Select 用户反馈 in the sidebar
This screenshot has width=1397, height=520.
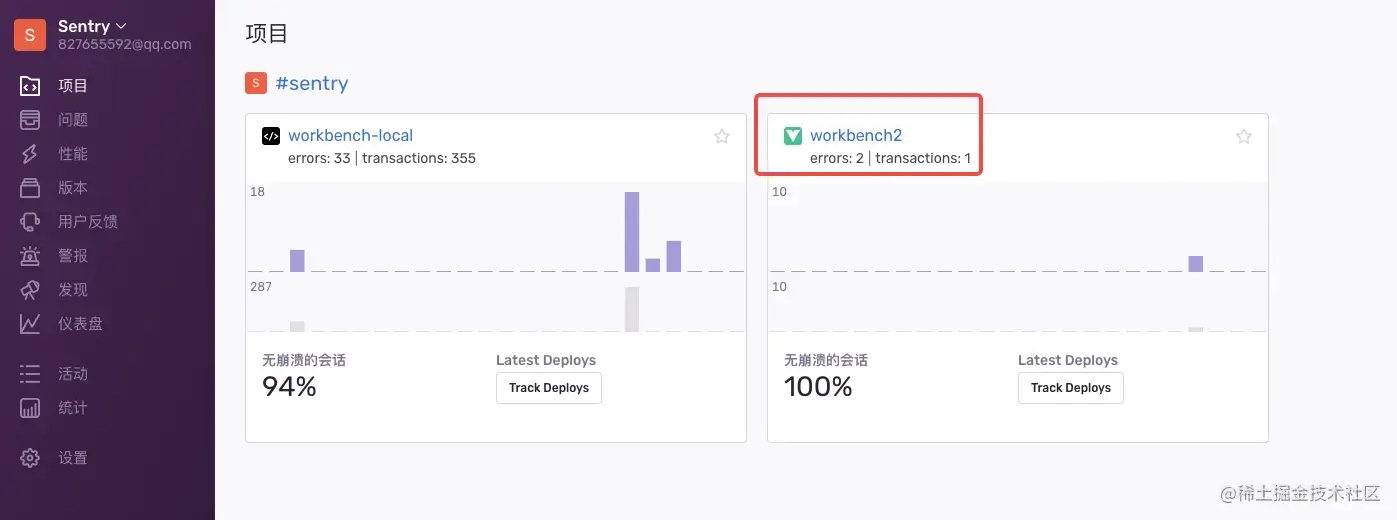coord(88,222)
